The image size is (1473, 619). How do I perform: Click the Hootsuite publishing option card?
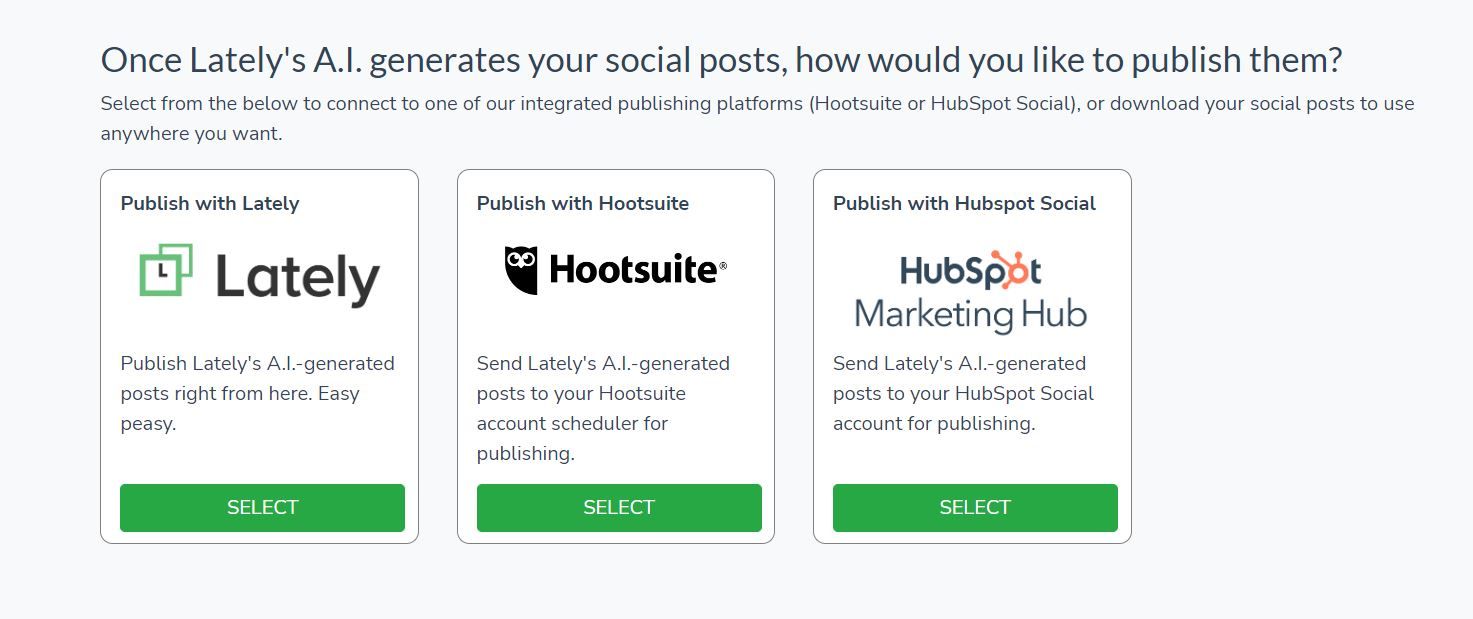point(616,355)
